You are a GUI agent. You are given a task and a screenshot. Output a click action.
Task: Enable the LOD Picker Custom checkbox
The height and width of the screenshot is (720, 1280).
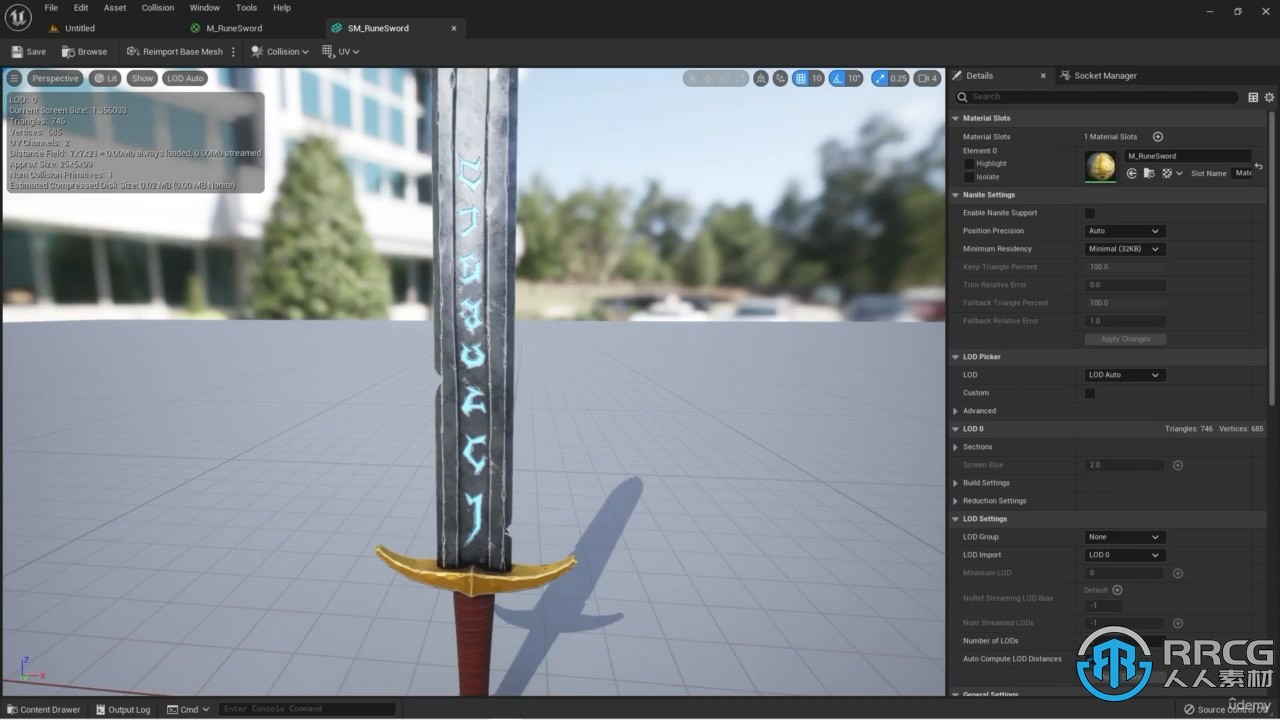pyautogui.click(x=1090, y=393)
